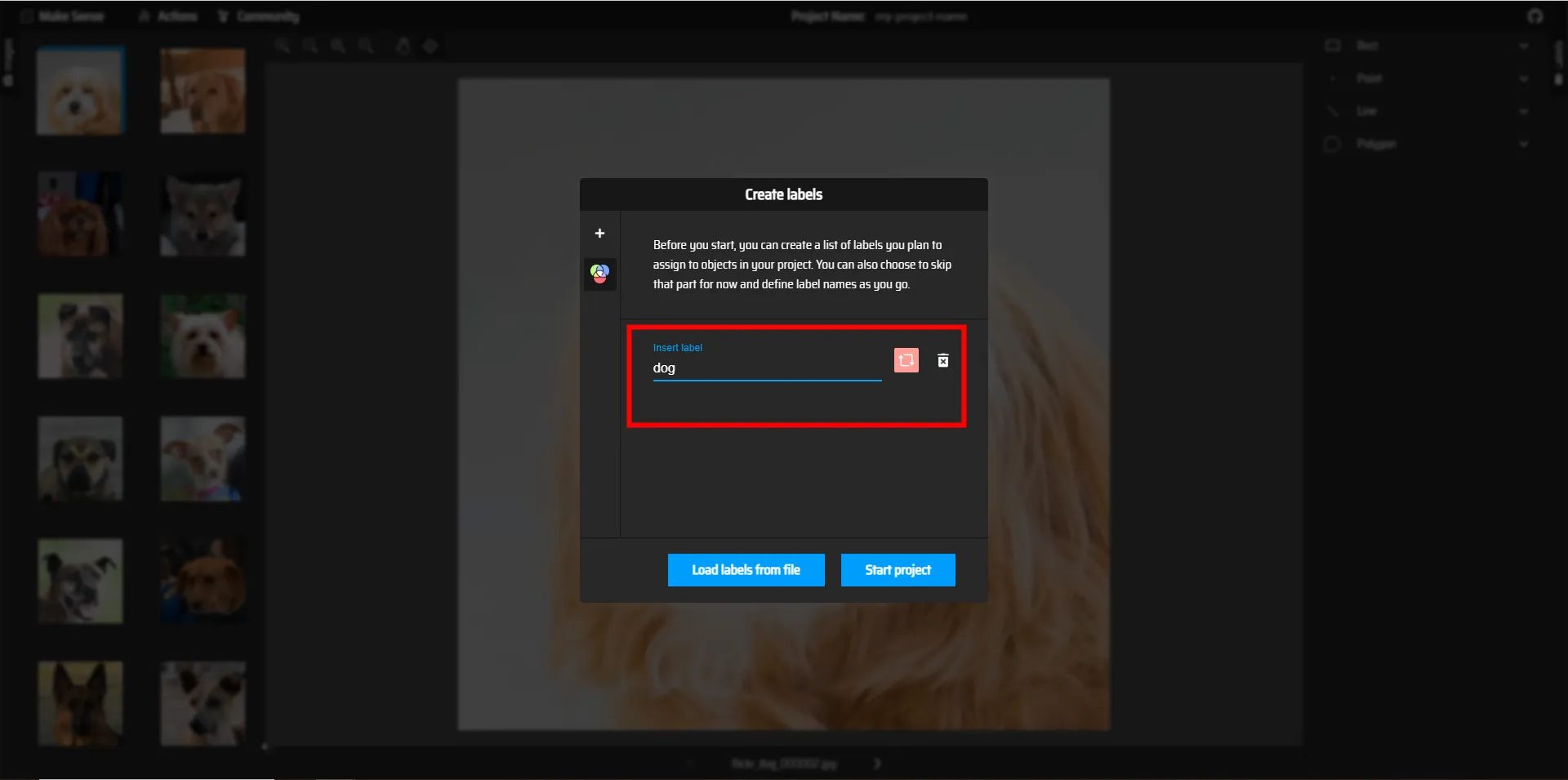Select the white terrier thumbnail on green background
This screenshot has width=1568, height=780.
pos(203,336)
